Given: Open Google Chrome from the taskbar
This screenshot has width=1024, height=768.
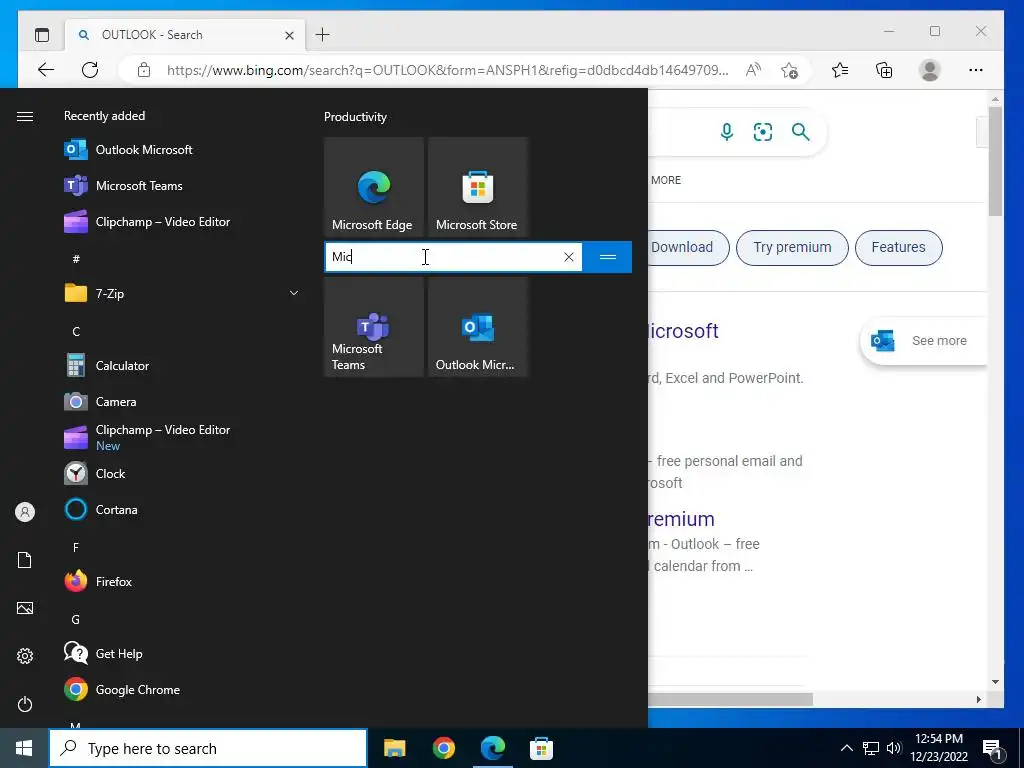Looking at the screenshot, I should click(443, 748).
